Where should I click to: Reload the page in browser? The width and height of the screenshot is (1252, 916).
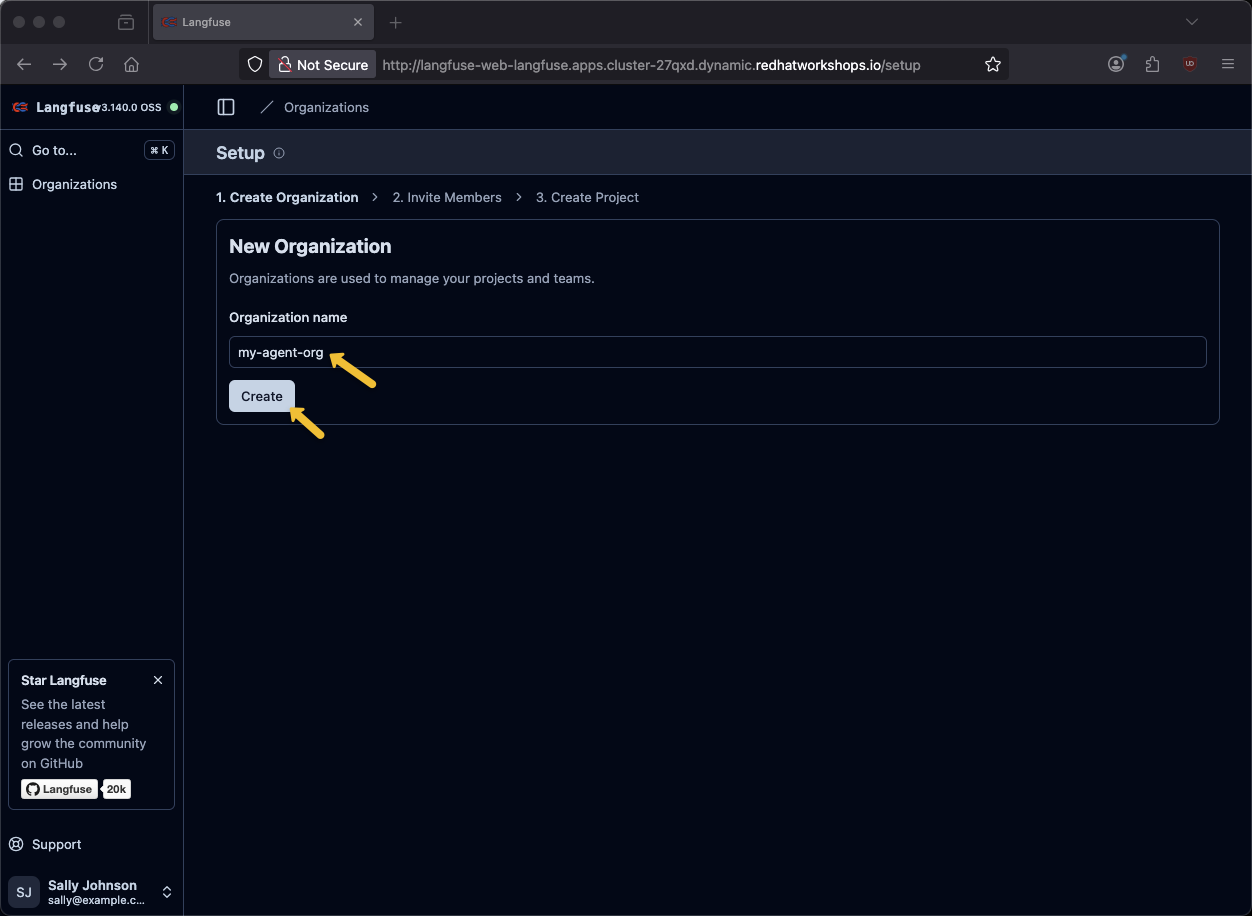click(96, 65)
